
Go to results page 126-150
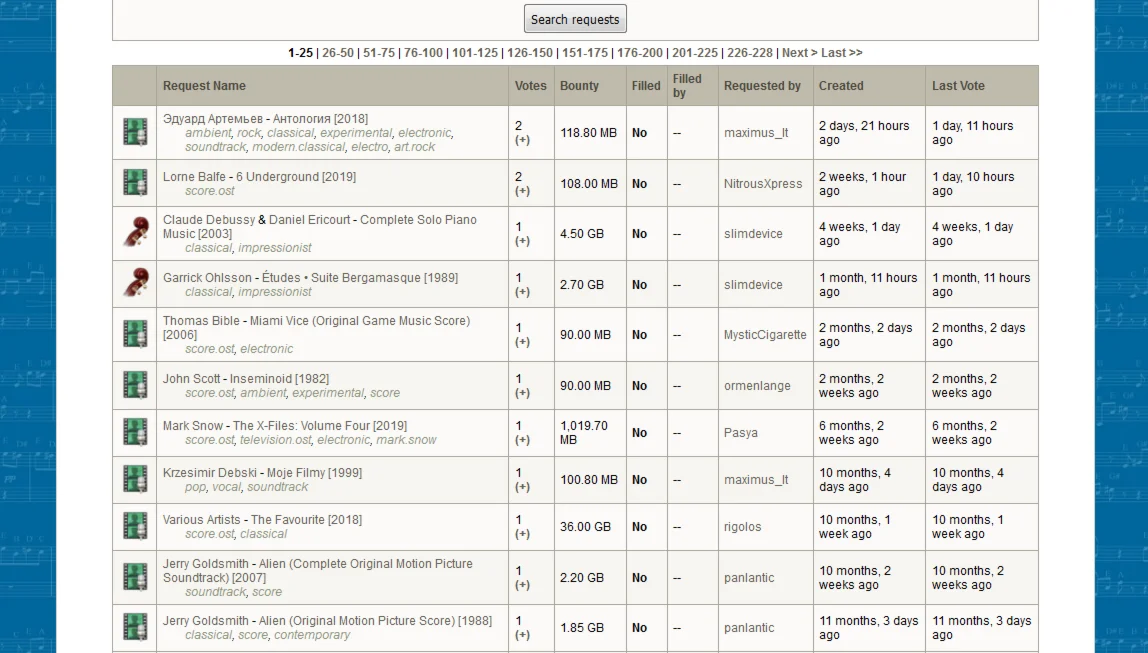click(x=529, y=53)
